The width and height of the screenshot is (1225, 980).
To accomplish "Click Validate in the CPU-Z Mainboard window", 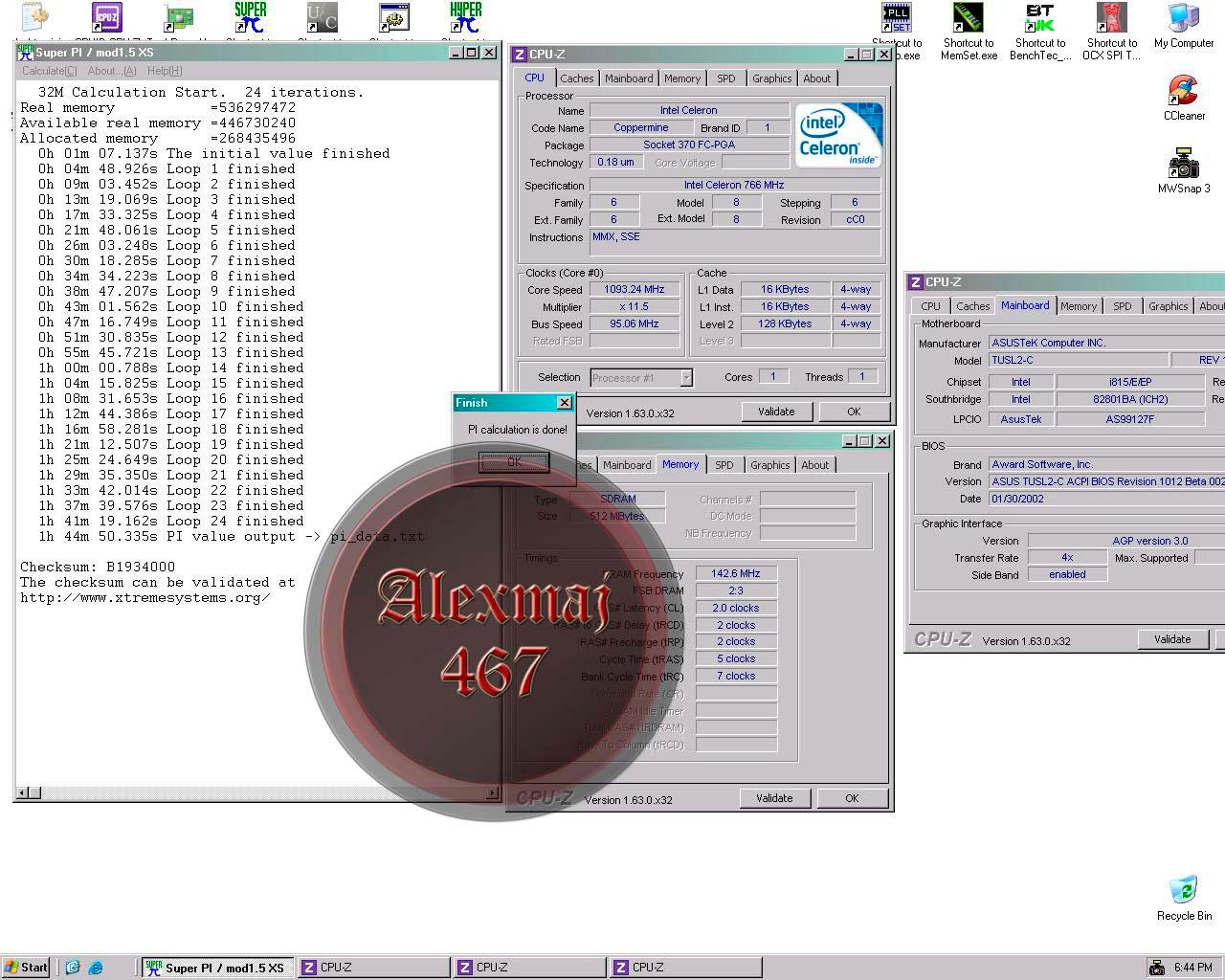I will pos(1172,639).
